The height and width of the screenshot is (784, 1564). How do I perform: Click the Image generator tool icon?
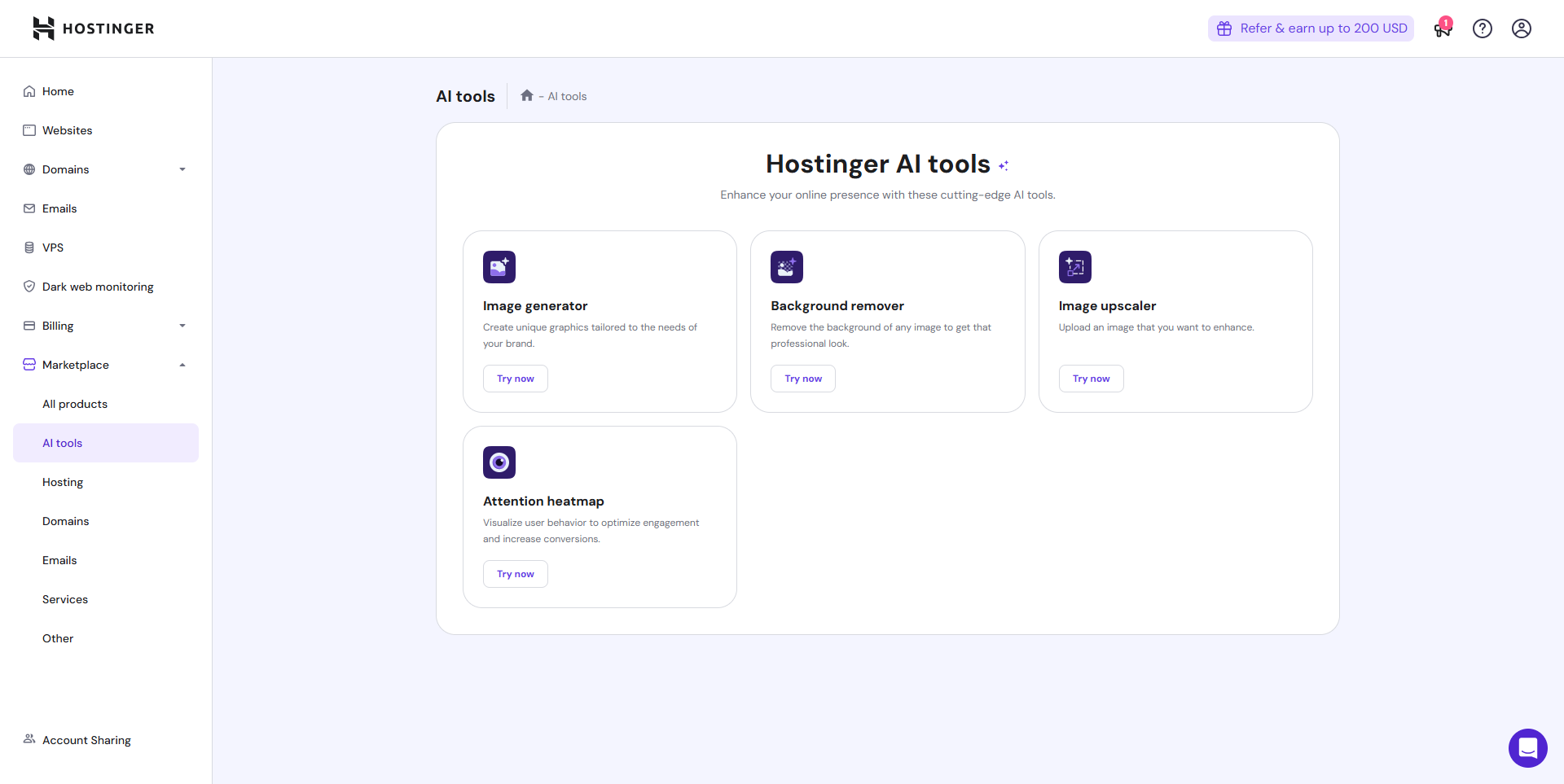[499, 267]
